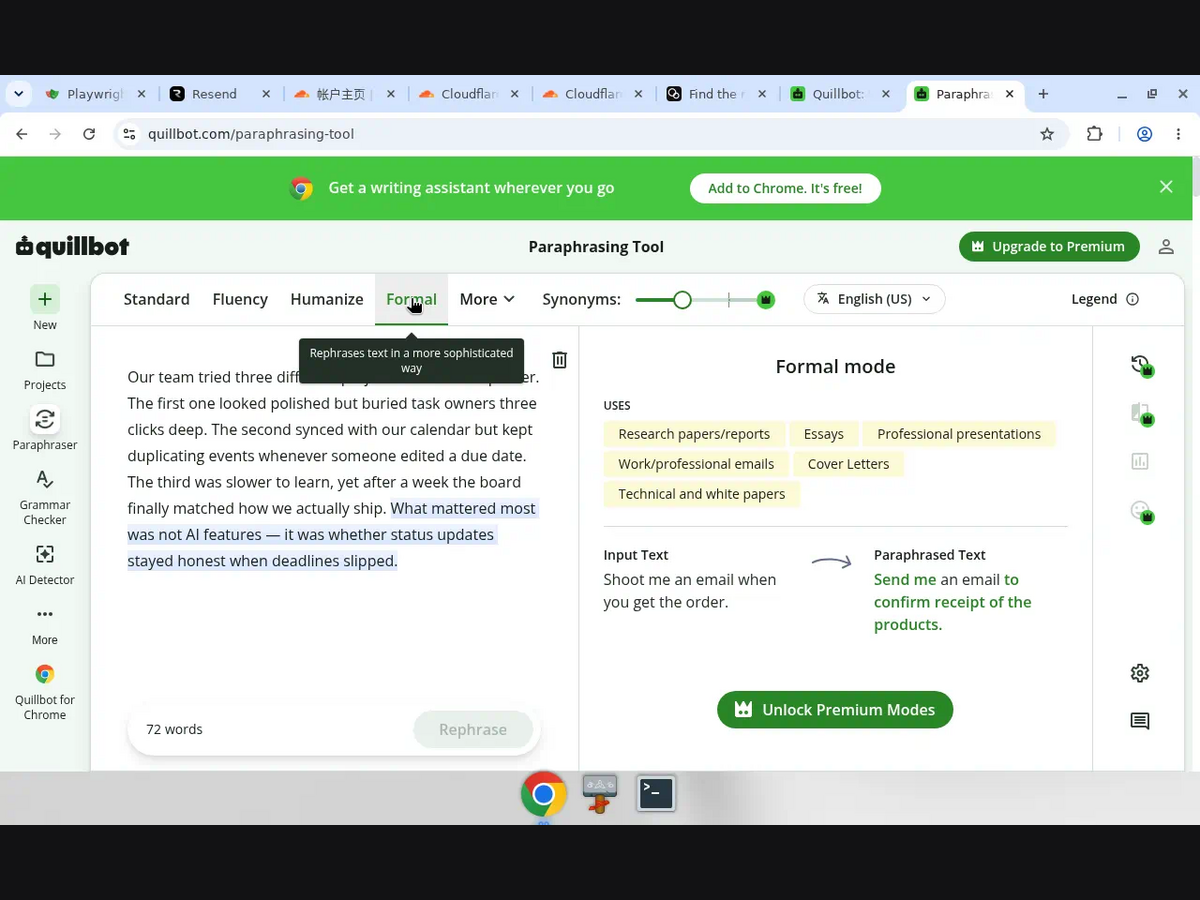1200x900 pixels.
Task: Click the Professional presentations tag
Action: click(x=959, y=434)
